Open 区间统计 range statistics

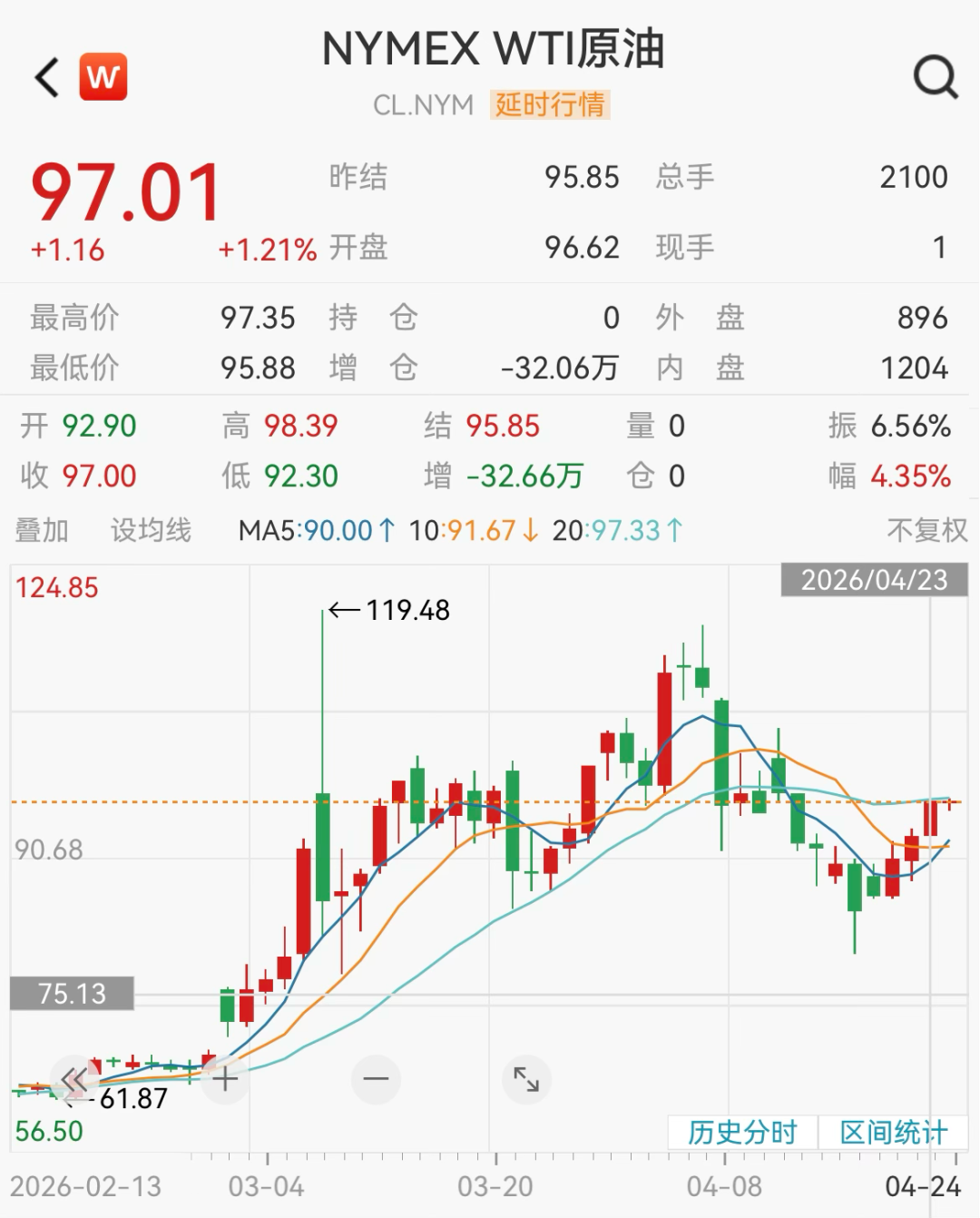(x=894, y=1132)
